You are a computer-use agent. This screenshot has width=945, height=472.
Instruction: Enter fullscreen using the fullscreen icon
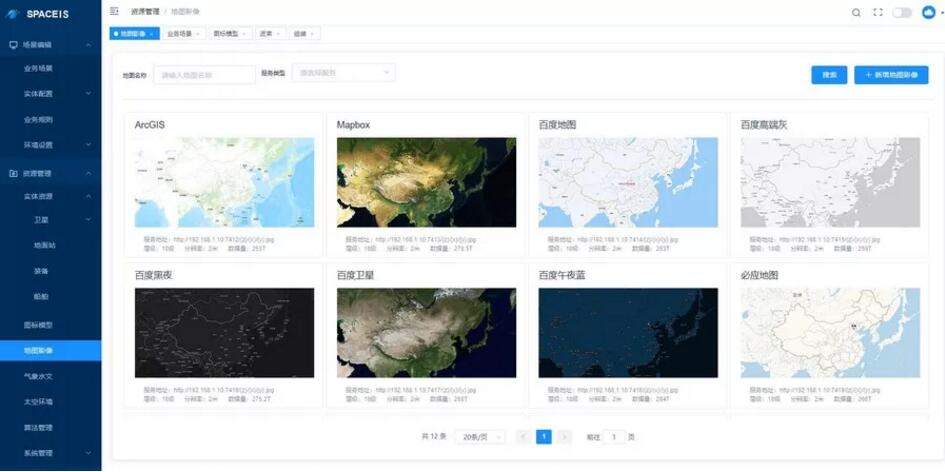pyautogui.click(x=878, y=13)
